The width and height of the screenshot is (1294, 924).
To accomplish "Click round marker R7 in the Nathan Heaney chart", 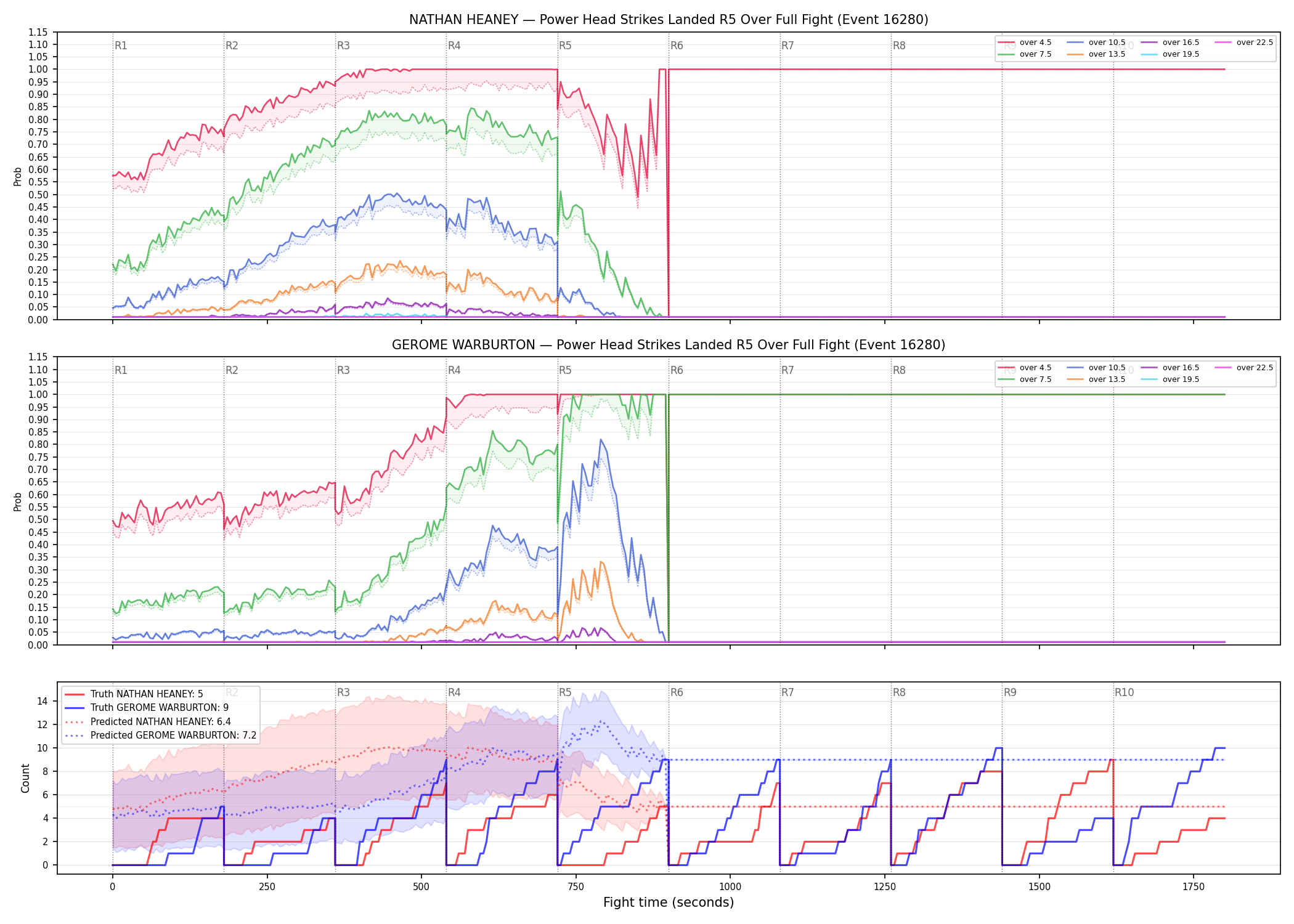I will [x=787, y=46].
